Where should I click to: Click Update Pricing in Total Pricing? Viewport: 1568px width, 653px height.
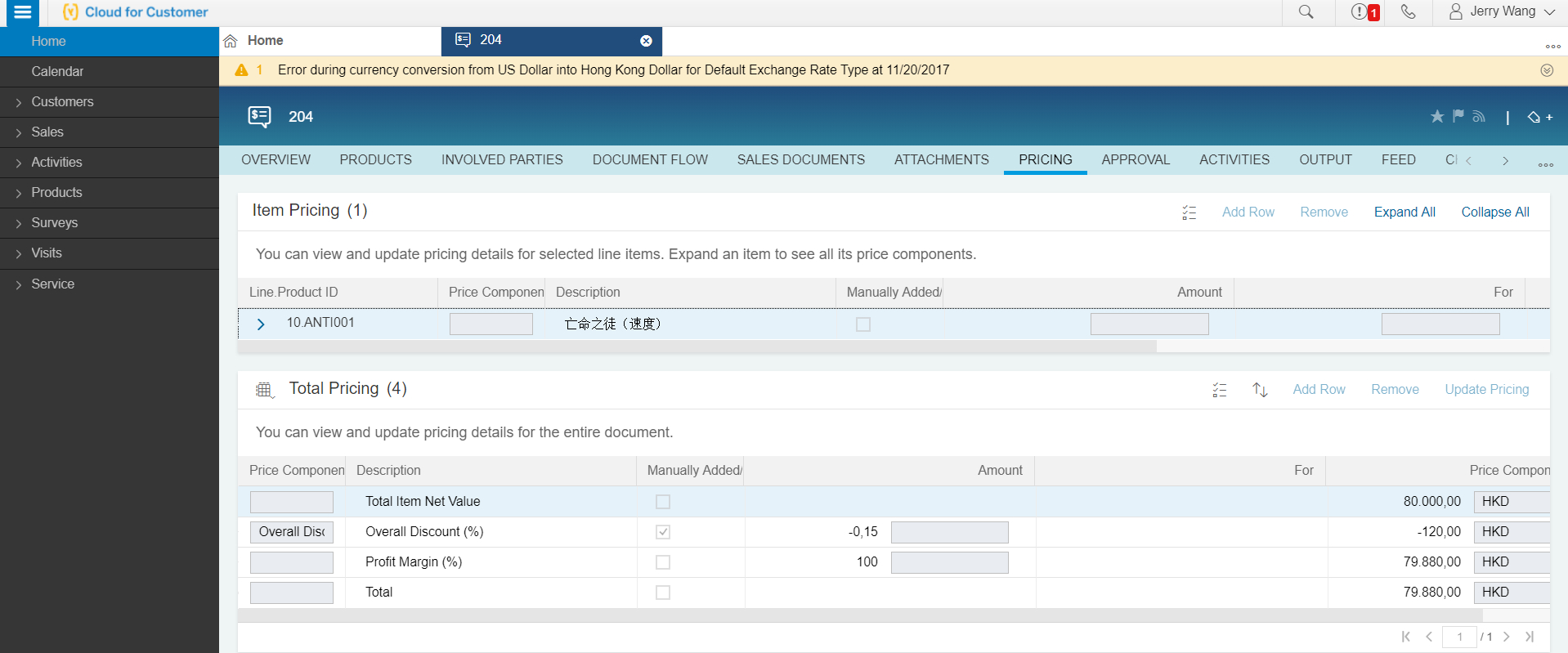pyautogui.click(x=1486, y=390)
